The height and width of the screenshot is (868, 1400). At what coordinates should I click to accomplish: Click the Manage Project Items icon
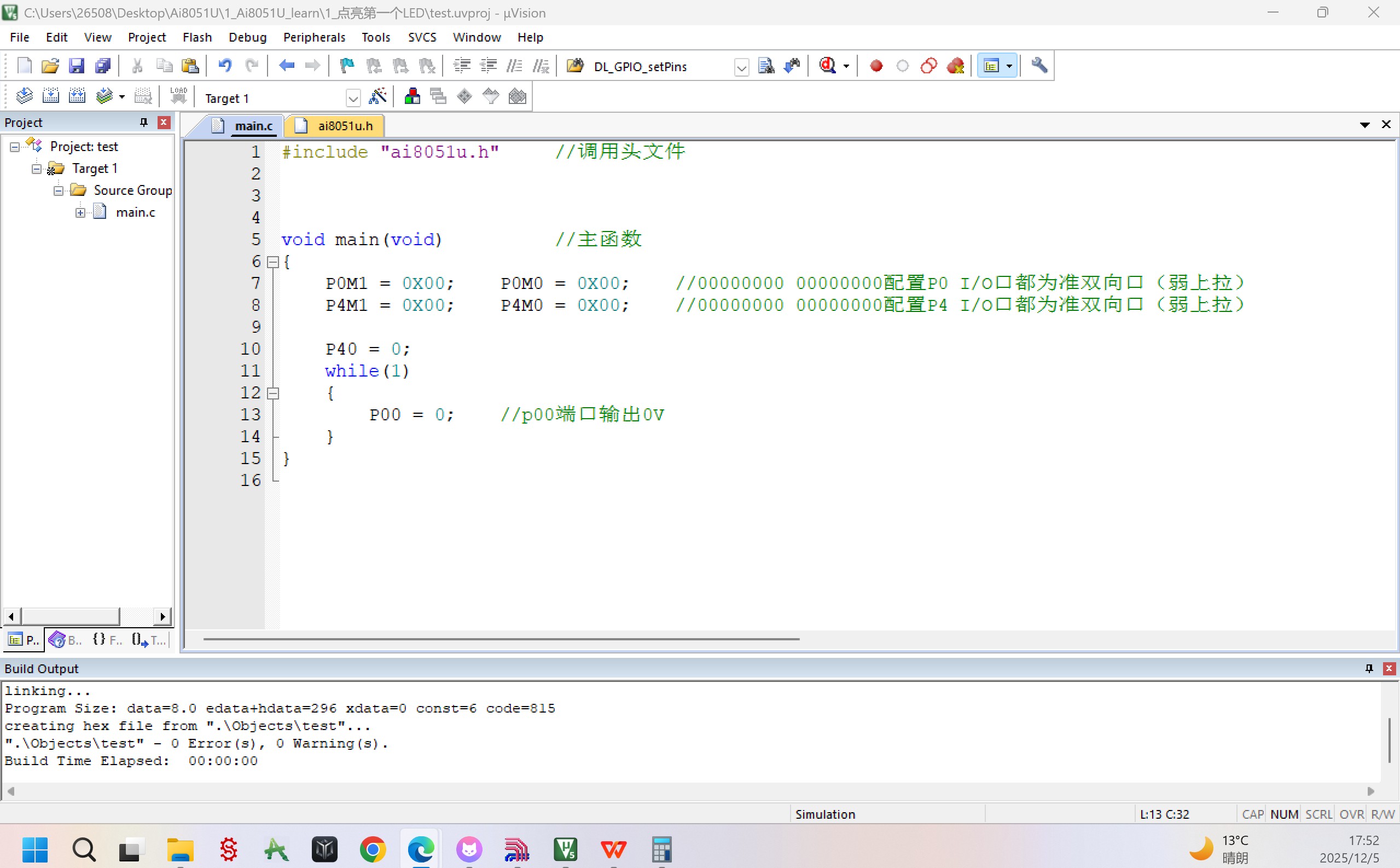pos(412,96)
